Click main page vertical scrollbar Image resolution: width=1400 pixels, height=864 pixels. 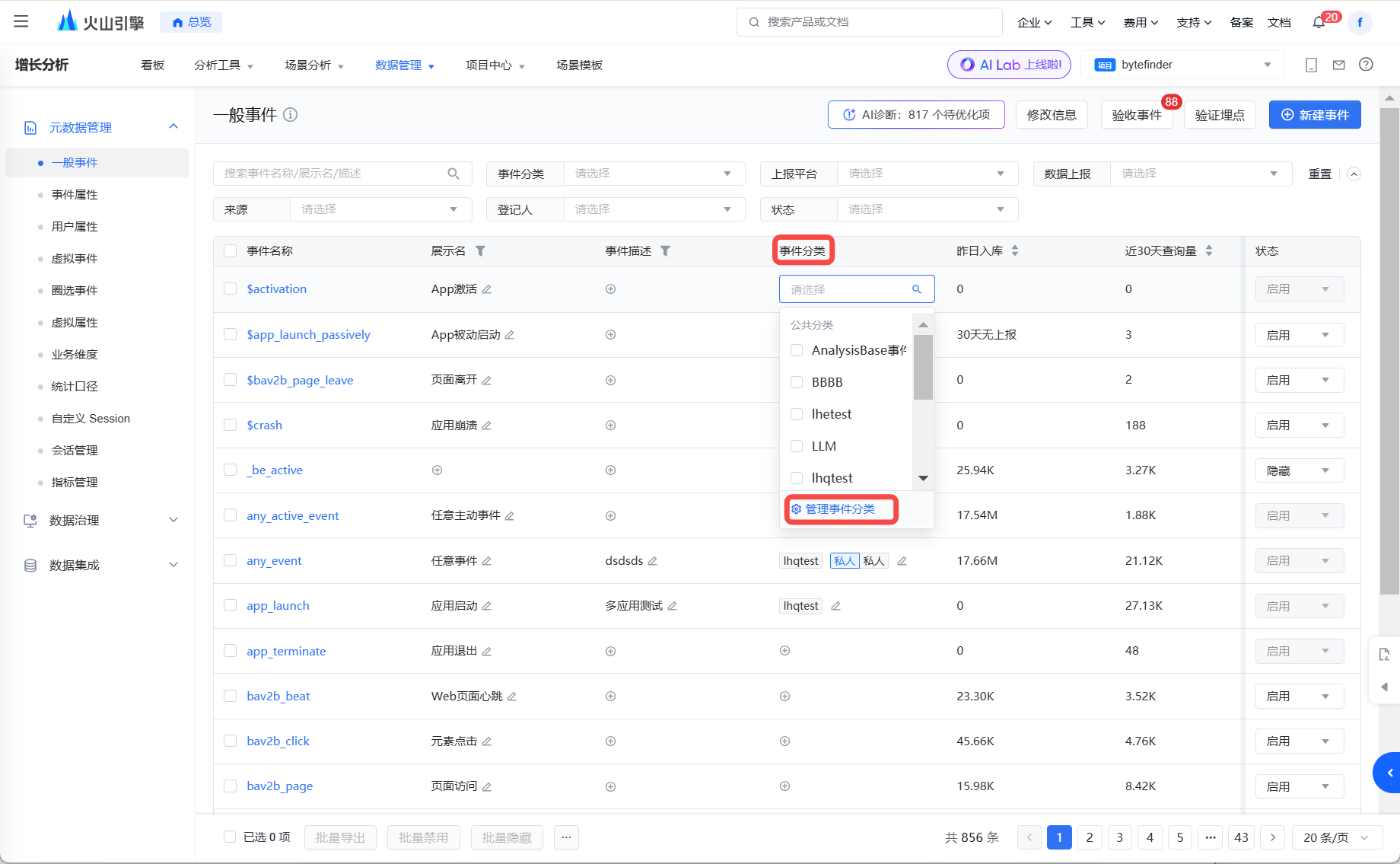point(1390,350)
